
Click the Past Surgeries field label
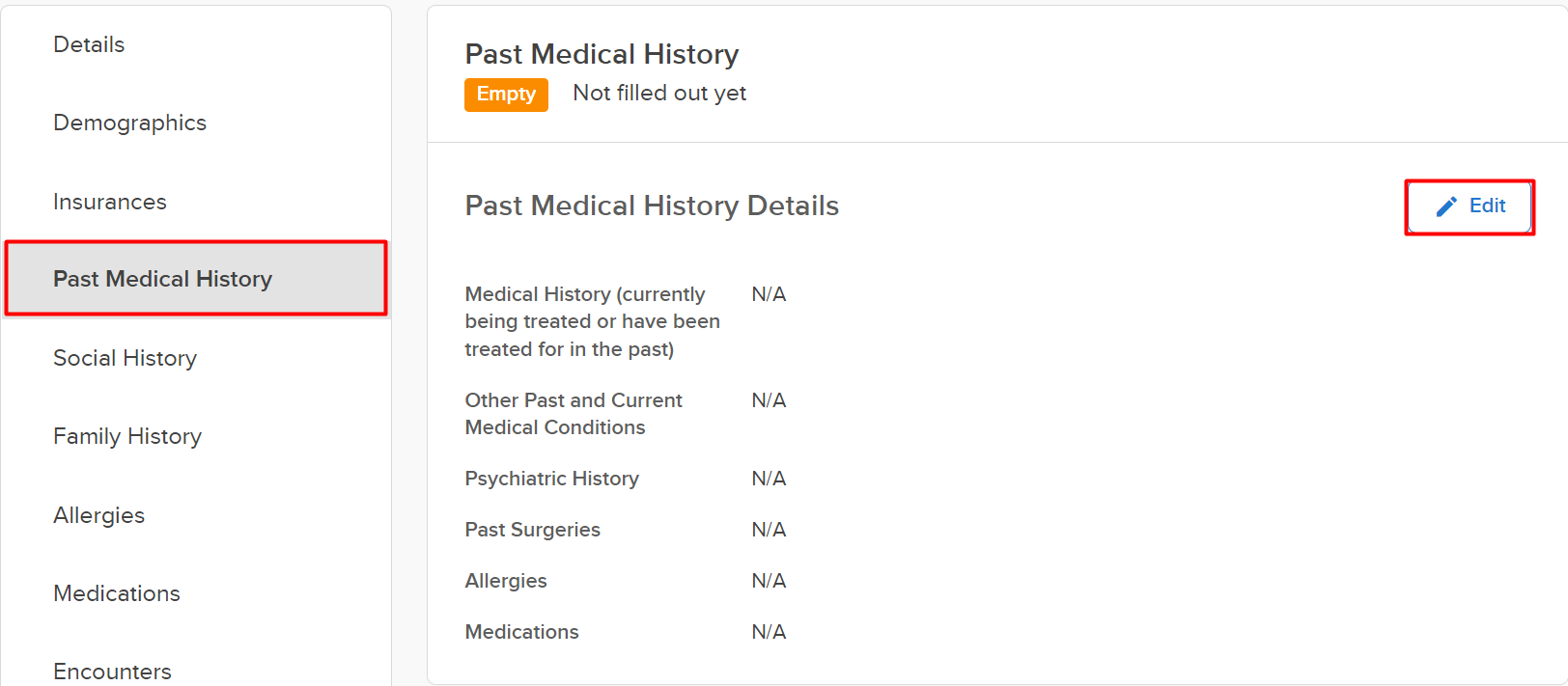532,530
